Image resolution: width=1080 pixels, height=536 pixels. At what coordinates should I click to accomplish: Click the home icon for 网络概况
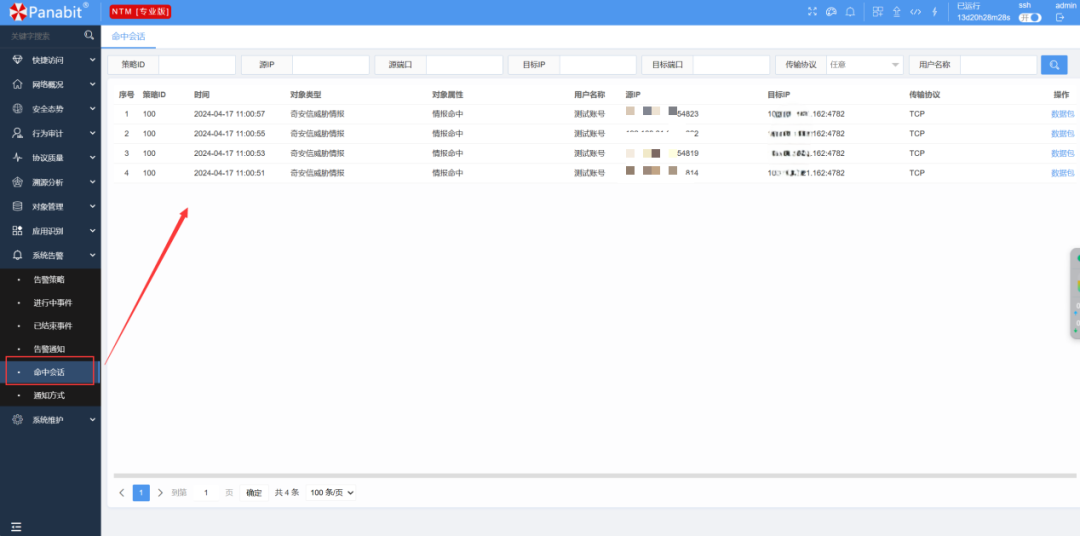[x=18, y=84]
